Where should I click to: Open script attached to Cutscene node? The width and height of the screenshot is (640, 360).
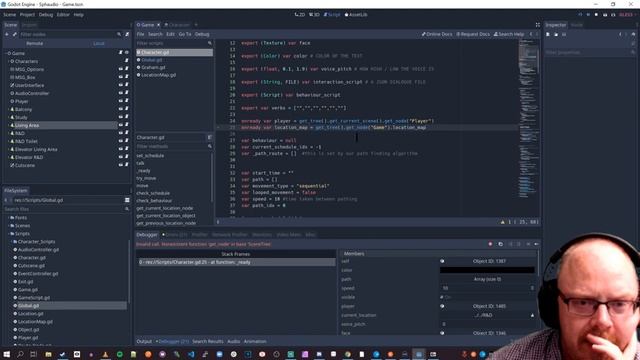[x=126, y=165]
